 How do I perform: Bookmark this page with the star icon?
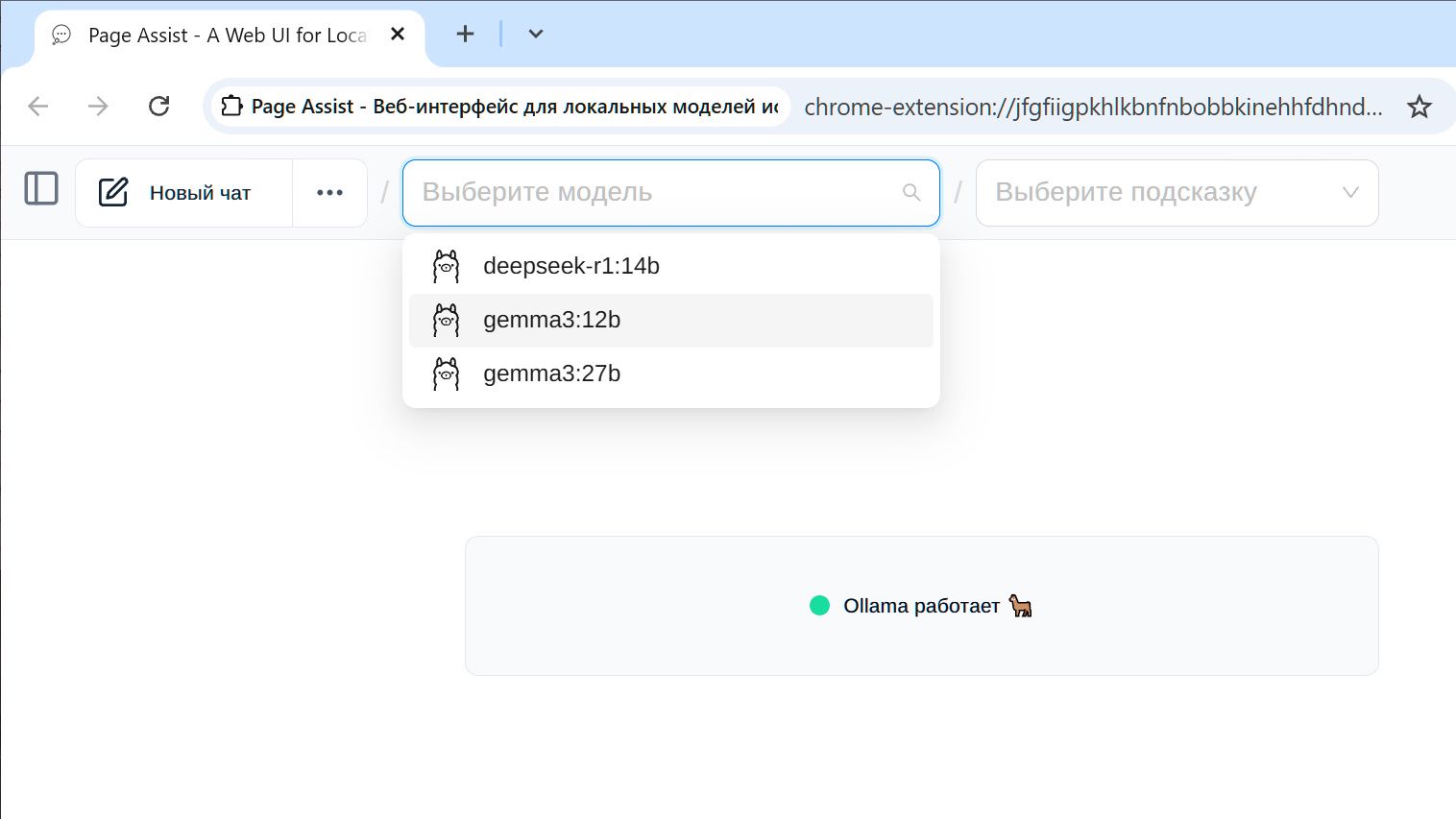click(x=1419, y=107)
